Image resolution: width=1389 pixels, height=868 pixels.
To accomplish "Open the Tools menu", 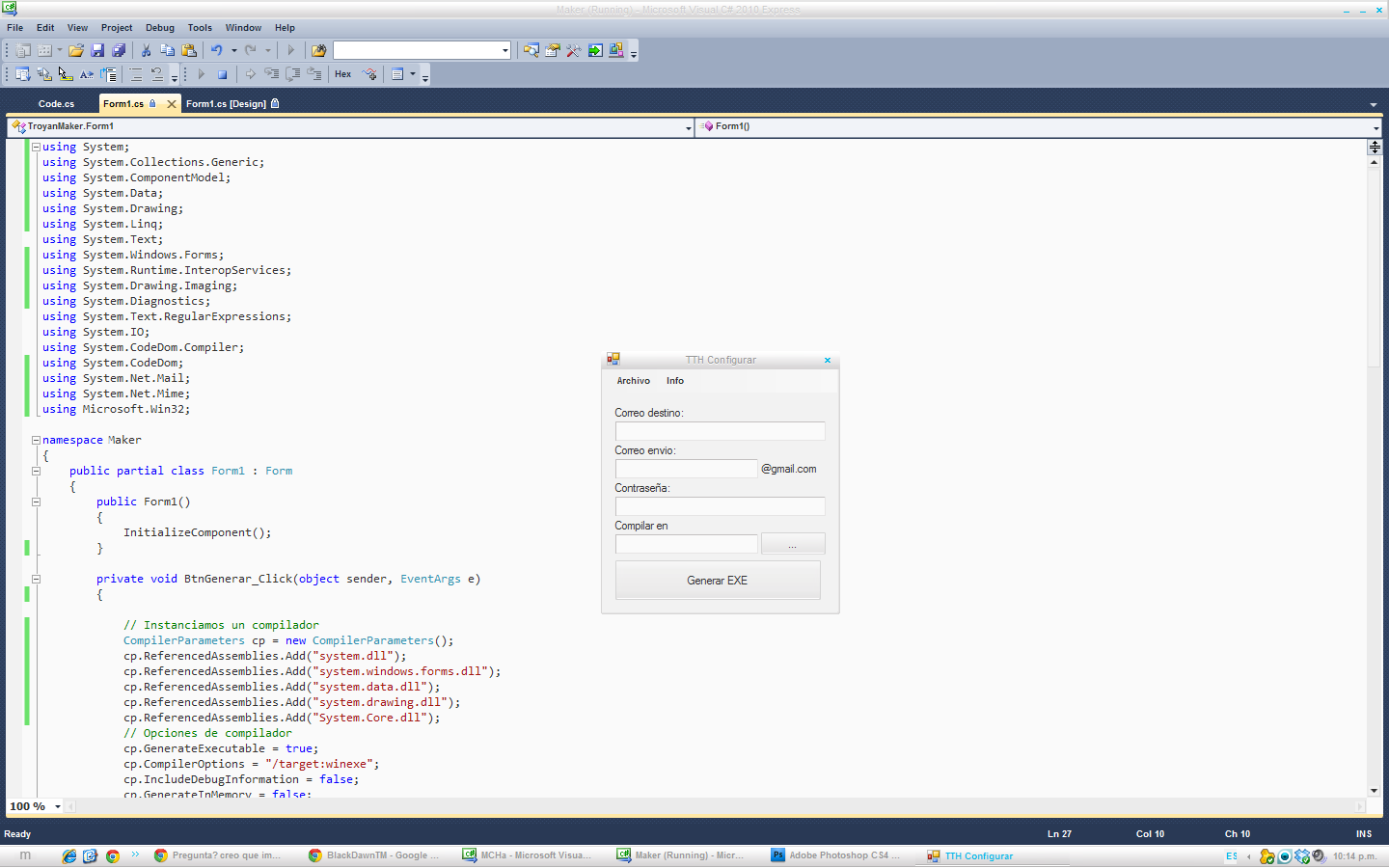I will tap(200, 28).
